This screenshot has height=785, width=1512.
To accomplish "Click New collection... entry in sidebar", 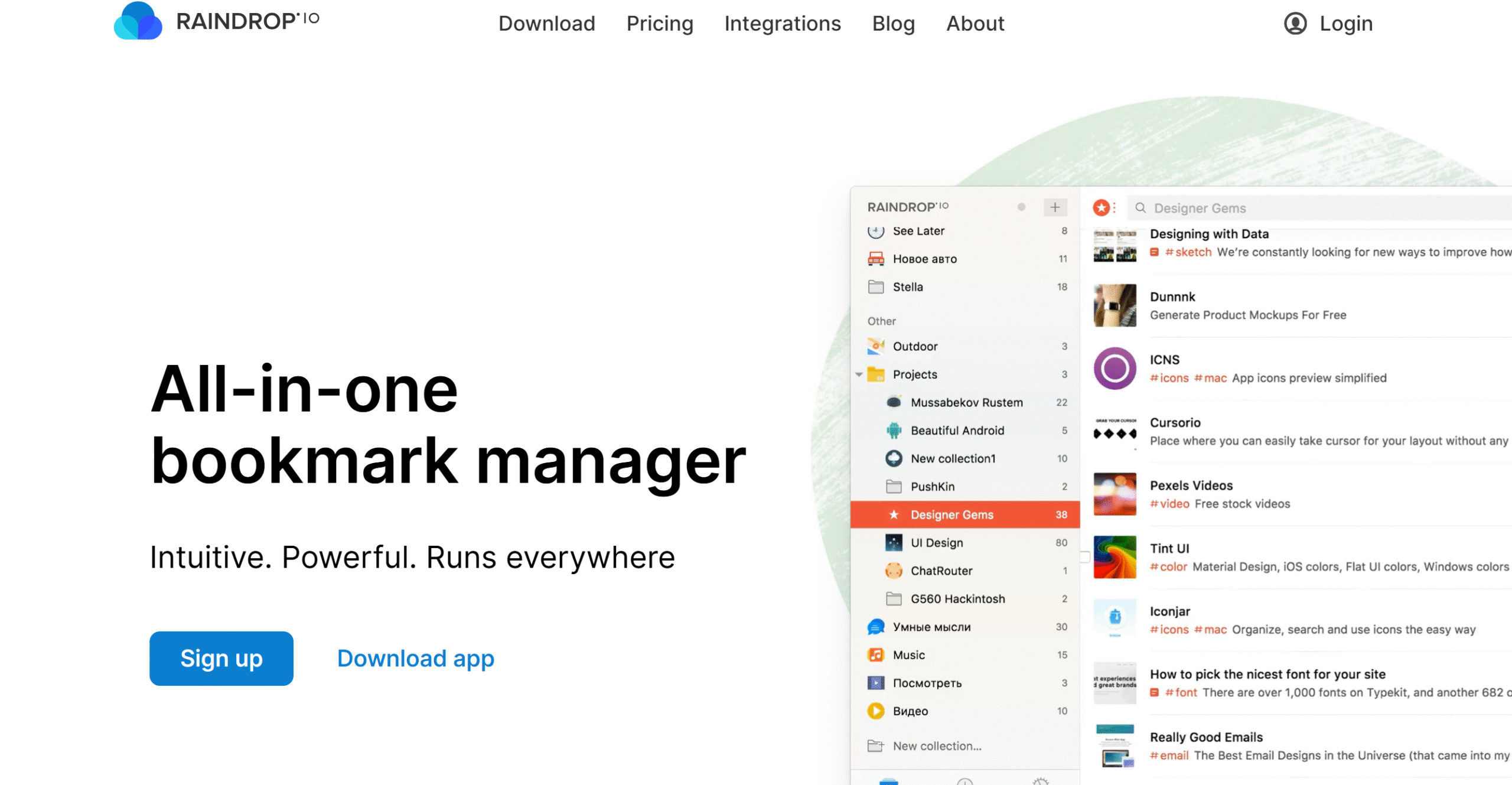I will [936, 746].
